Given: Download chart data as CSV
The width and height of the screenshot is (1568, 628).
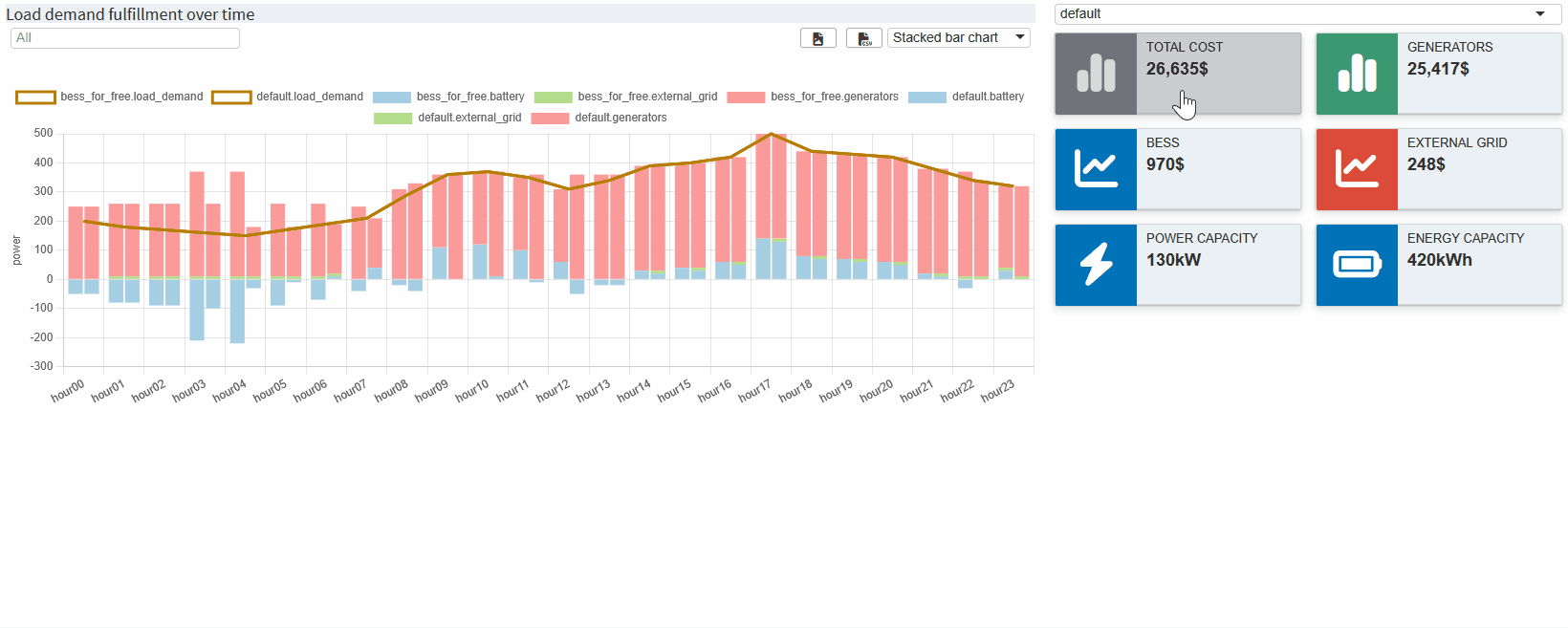Looking at the screenshot, I should click(x=863, y=38).
